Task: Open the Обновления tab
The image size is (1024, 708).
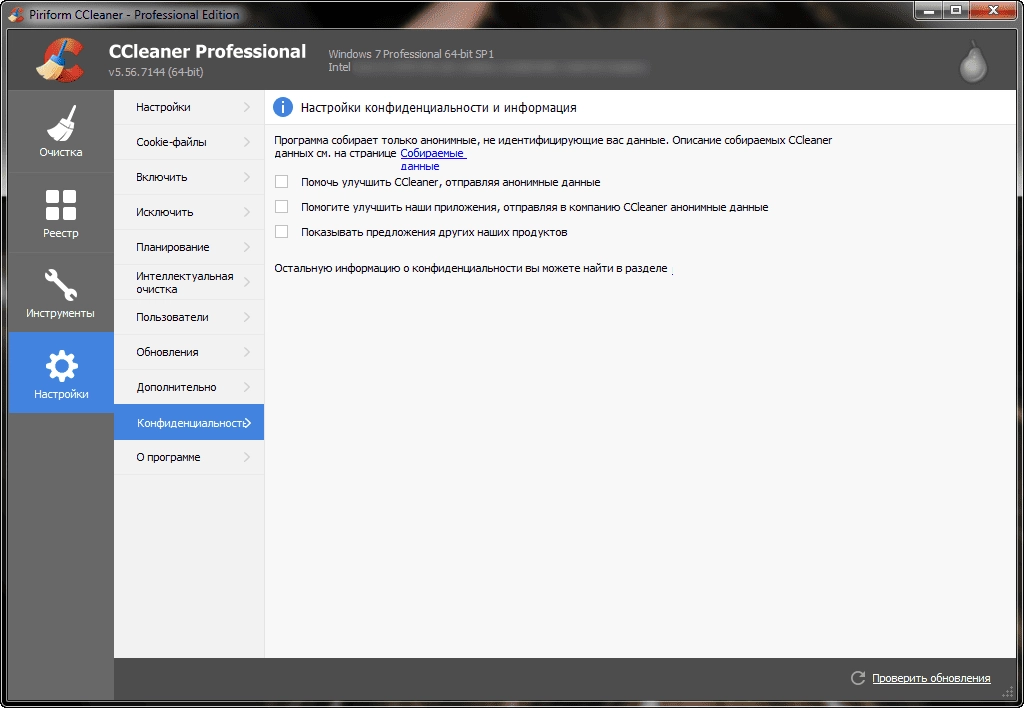Action: click(x=189, y=352)
